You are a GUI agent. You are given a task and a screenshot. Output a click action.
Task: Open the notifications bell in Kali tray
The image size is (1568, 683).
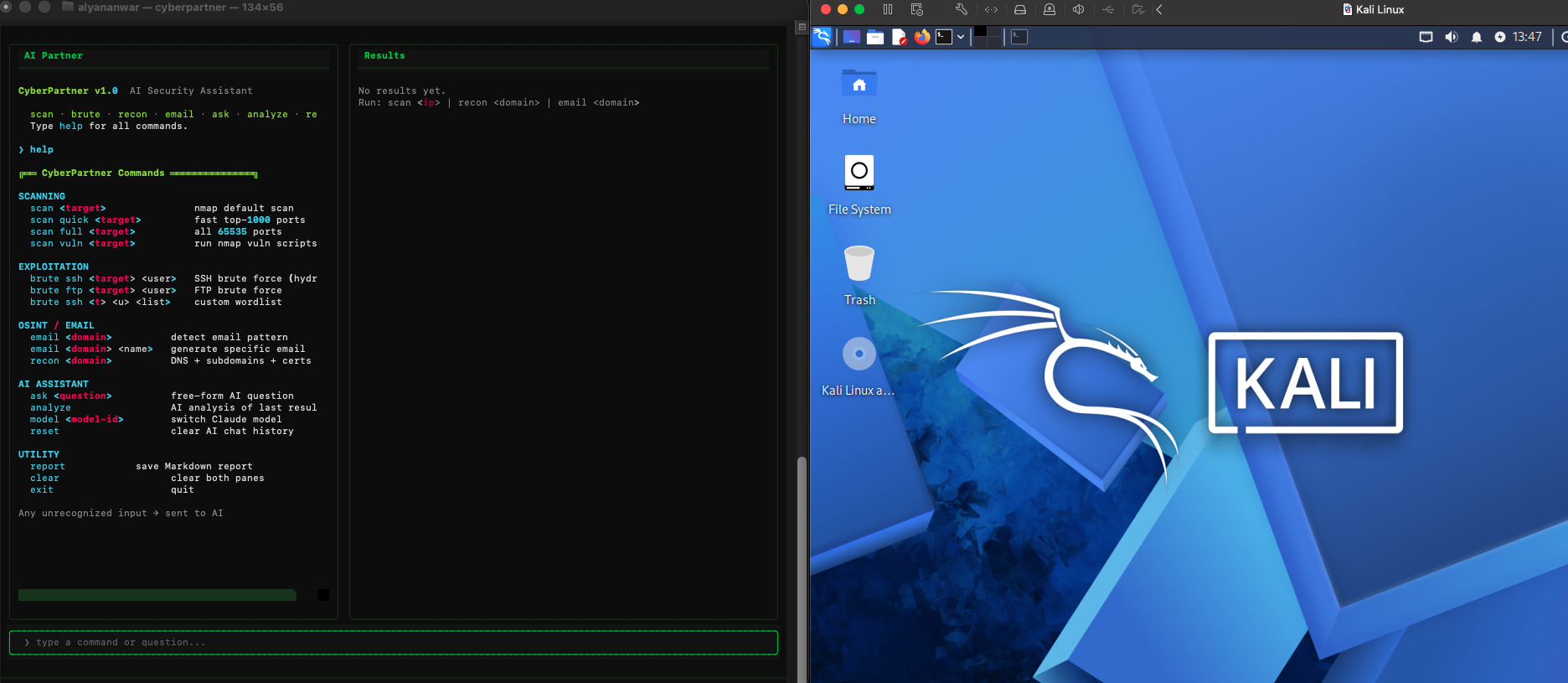coord(1477,37)
